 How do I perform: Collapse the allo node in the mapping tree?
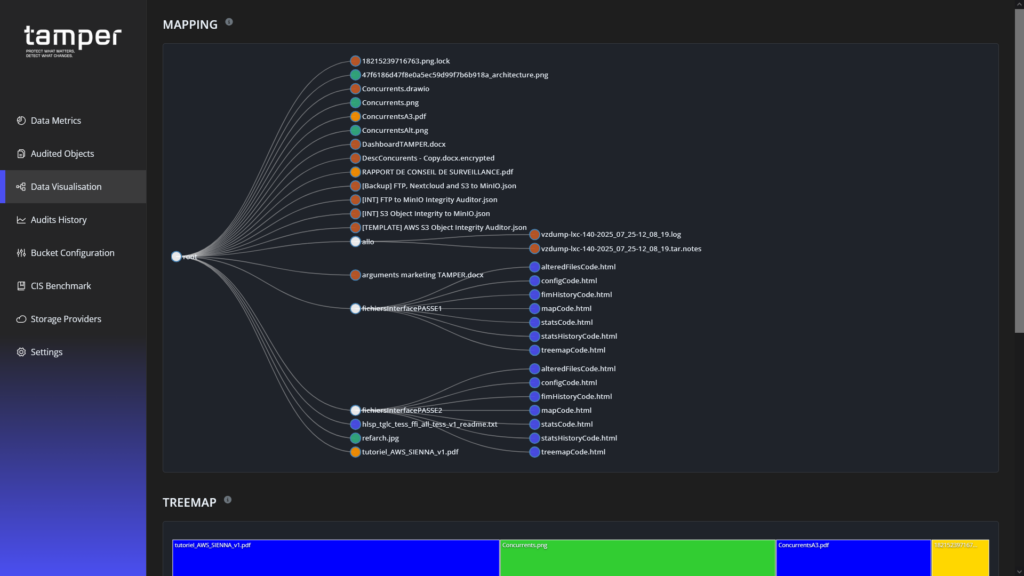pos(355,240)
